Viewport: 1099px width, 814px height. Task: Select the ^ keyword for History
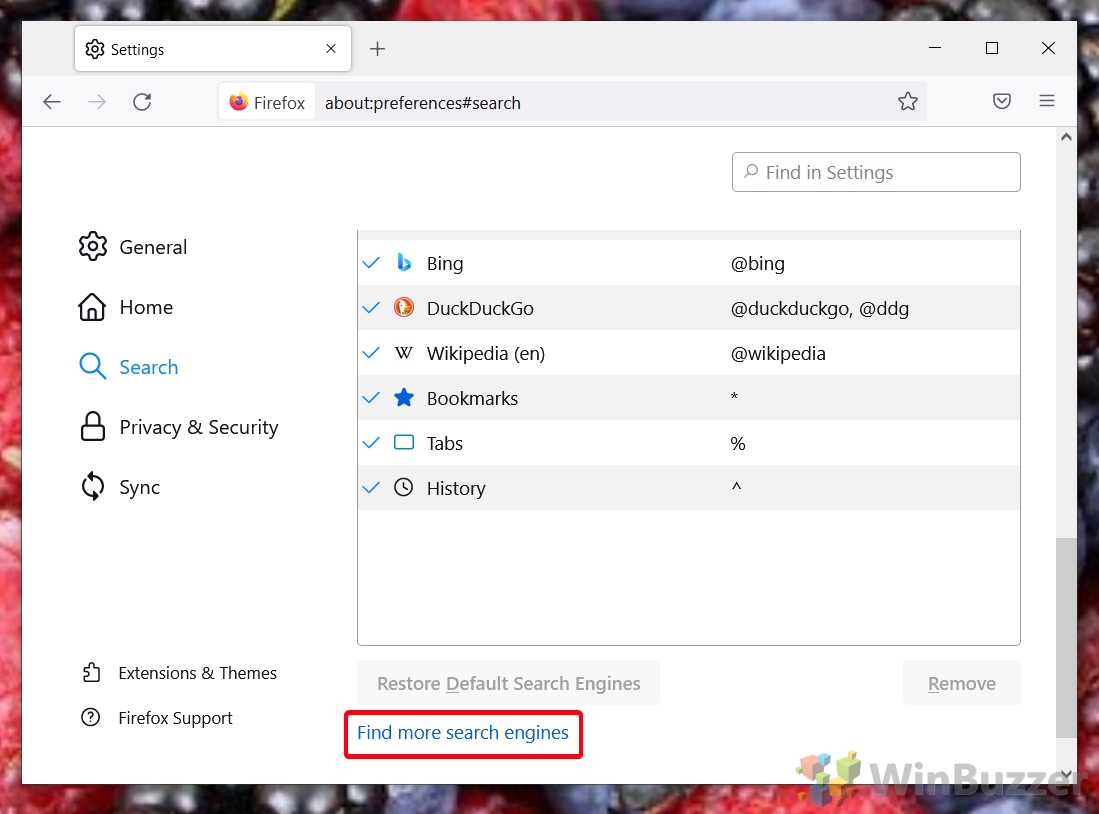coord(736,485)
